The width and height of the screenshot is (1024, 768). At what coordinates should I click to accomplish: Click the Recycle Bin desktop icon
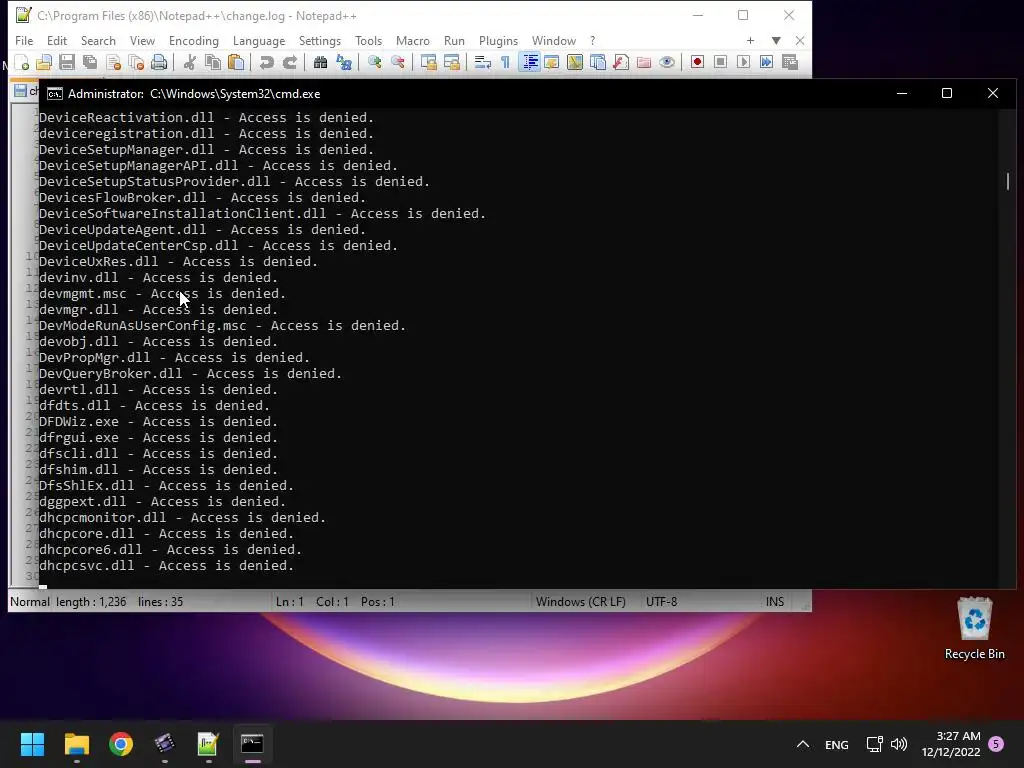coord(974,628)
